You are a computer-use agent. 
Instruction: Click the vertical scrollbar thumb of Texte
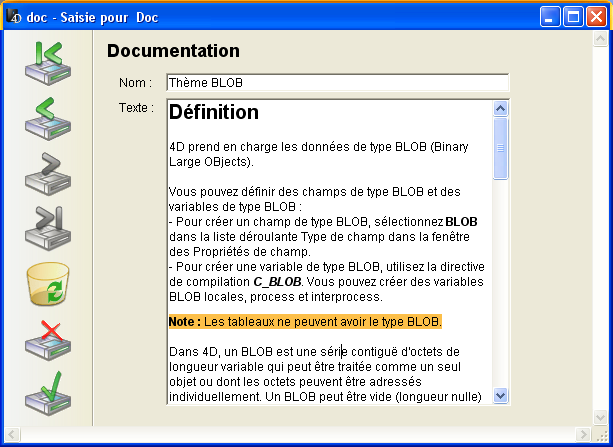coord(501,148)
